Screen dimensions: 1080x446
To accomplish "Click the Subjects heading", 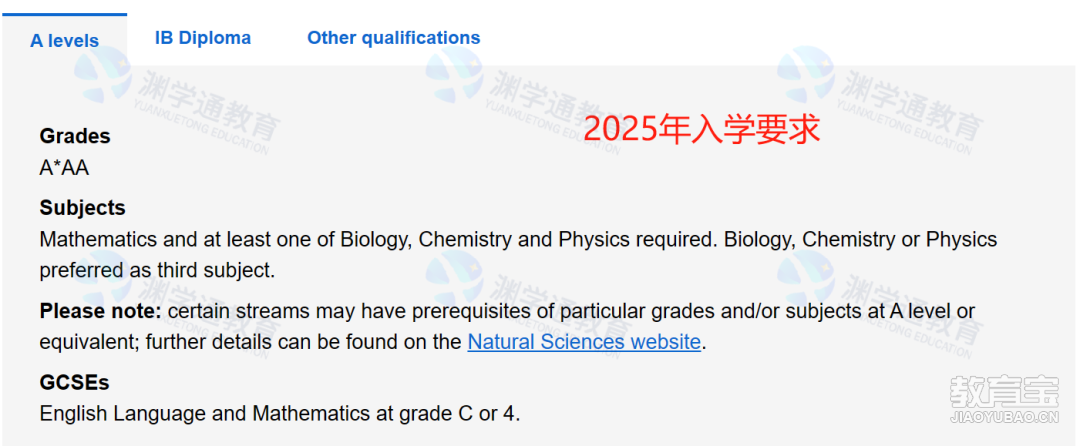I will (83, 208).
